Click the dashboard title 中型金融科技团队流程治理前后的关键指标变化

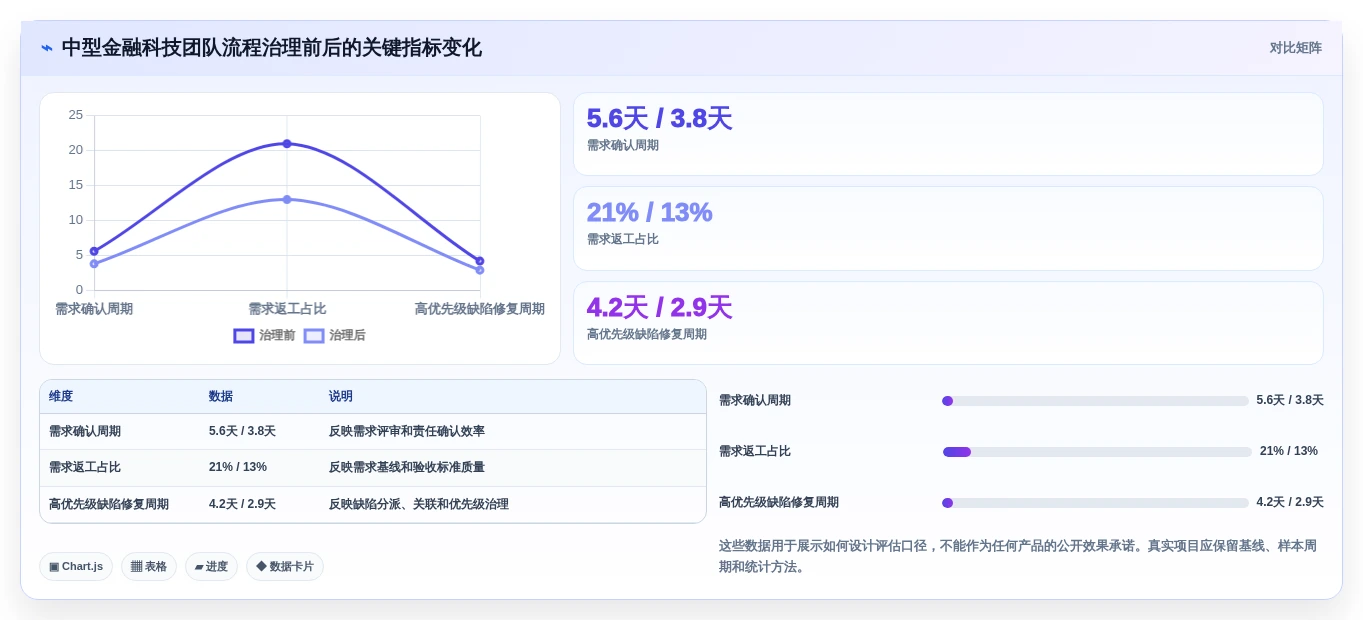tap(272, 48)
